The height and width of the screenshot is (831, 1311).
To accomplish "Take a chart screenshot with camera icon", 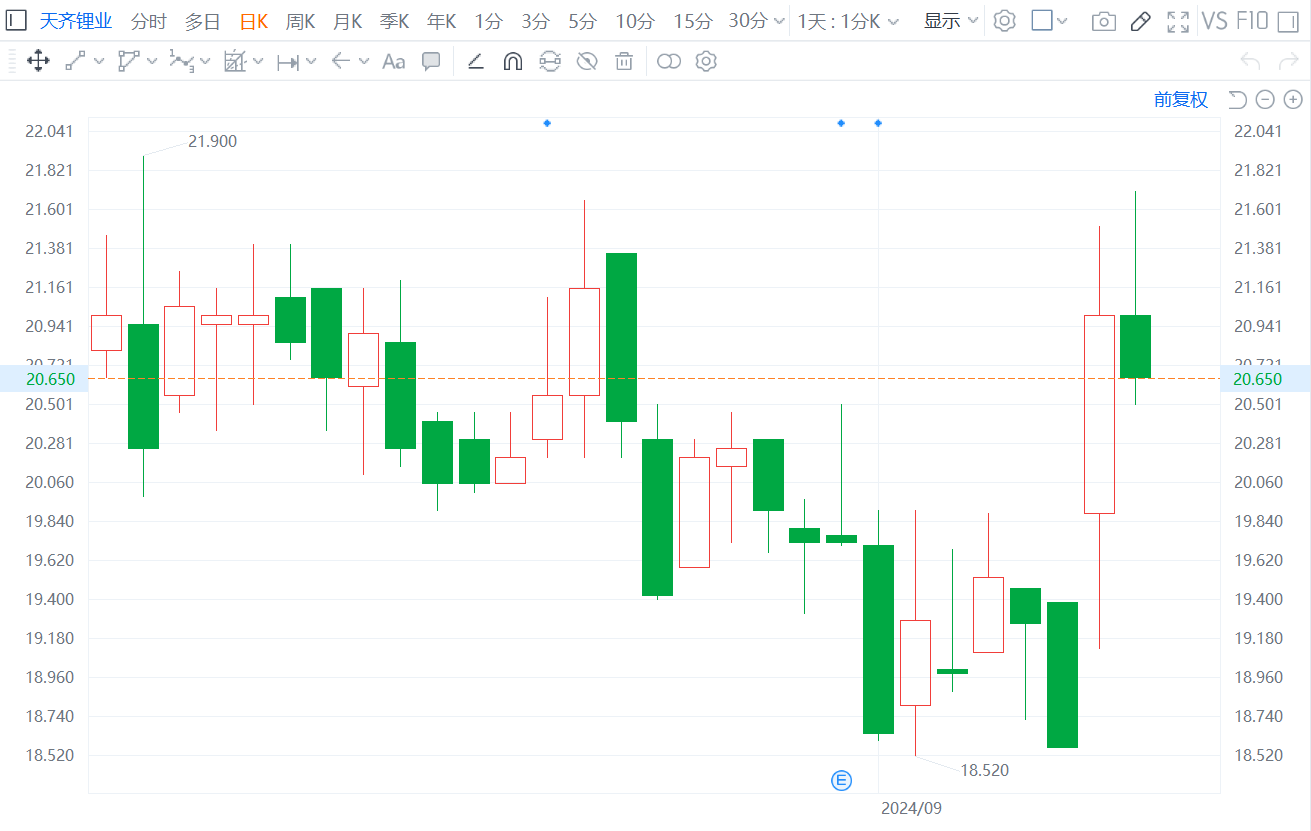I will [x=1103, y=21].
